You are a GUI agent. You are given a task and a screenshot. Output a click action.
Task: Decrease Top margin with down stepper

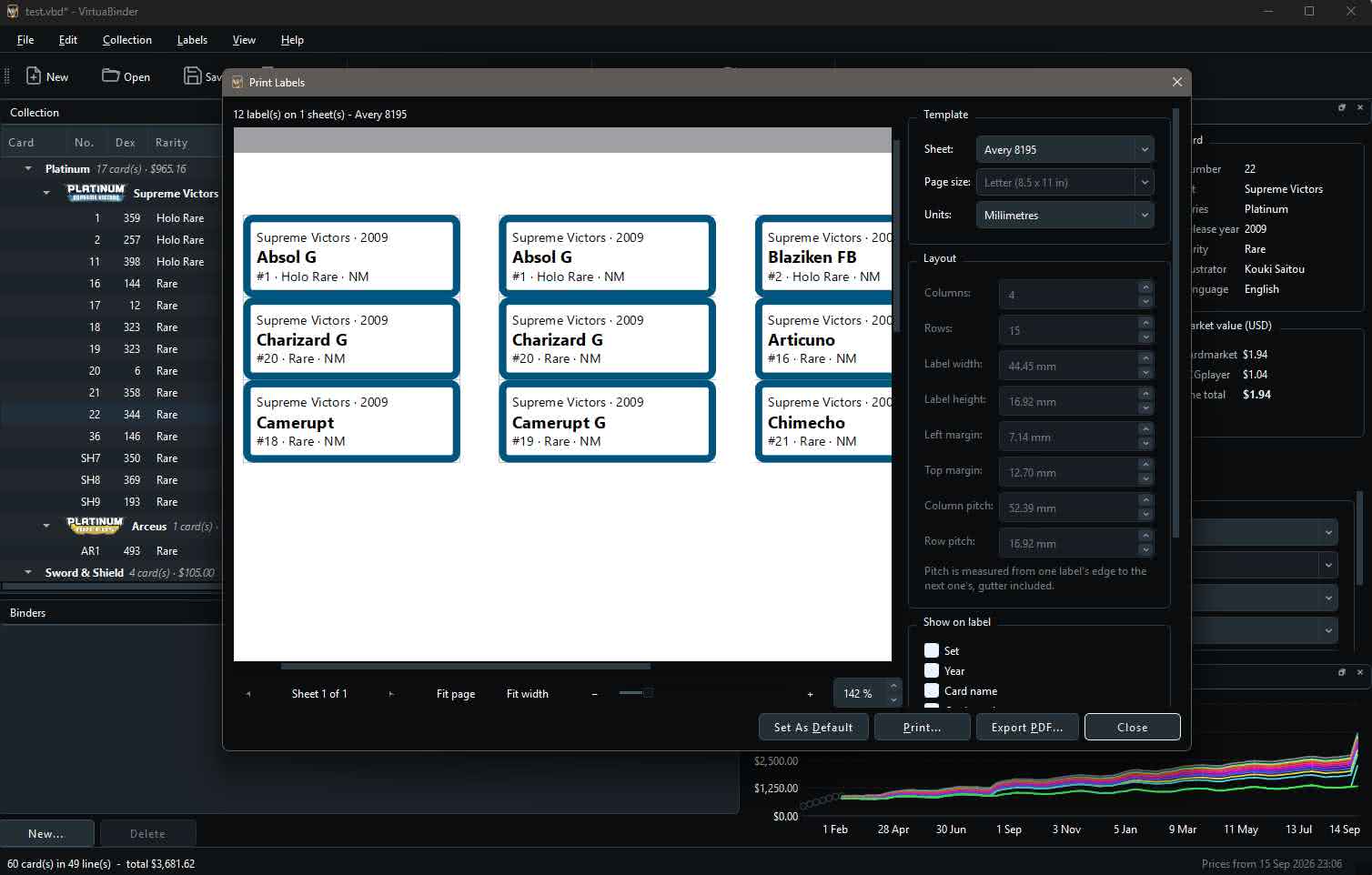1145,479
